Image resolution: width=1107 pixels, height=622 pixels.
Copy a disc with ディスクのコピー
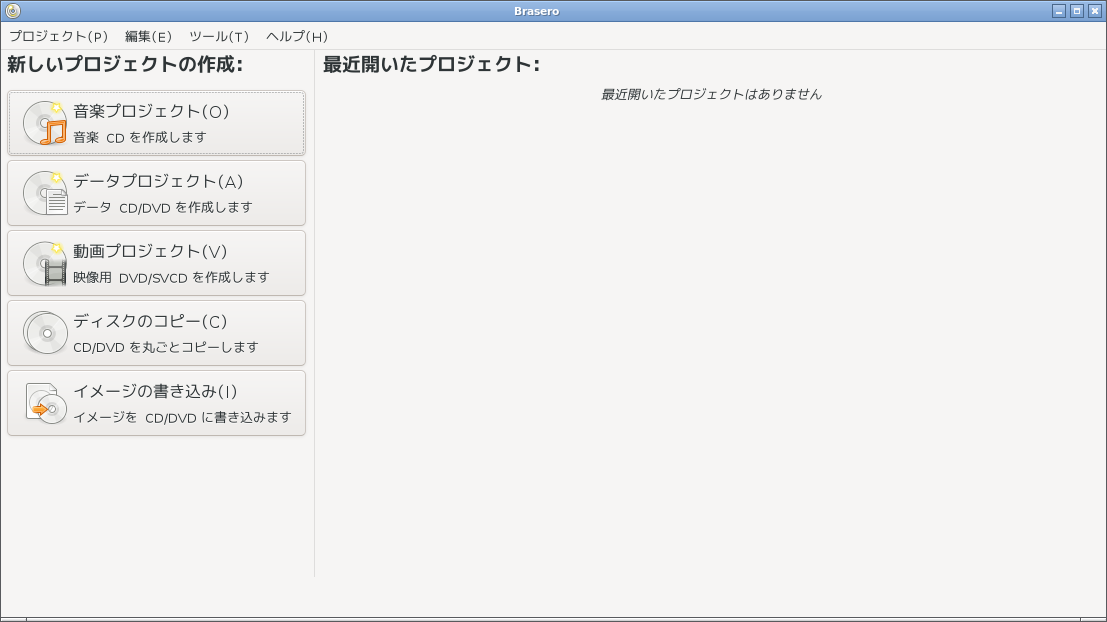156,332
